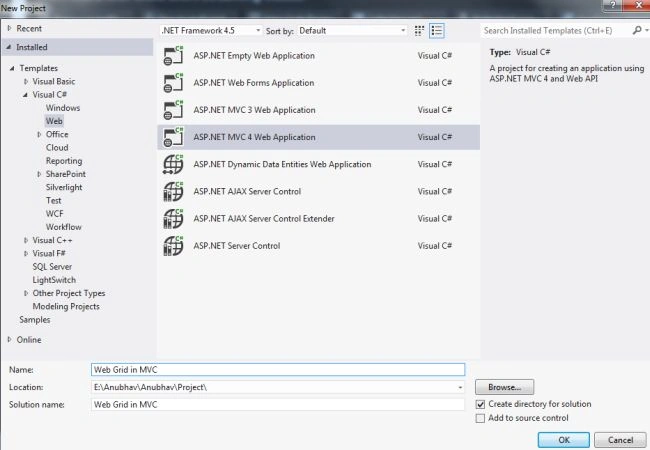
Task: Select ASP.NET Web Forms Application text
Action: pyautogui.click(x=254, y=83)
